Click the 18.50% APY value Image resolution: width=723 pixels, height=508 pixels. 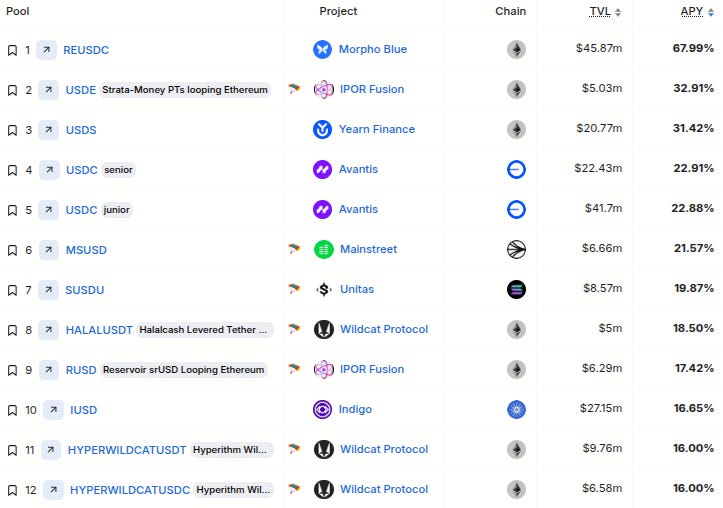tap(693, 328)
